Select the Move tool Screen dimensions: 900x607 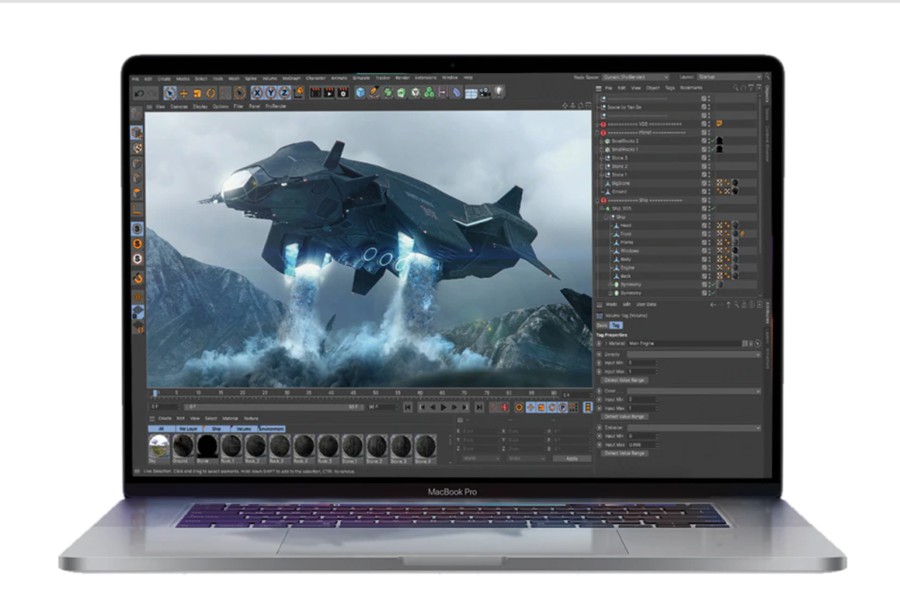pos(184,92)
